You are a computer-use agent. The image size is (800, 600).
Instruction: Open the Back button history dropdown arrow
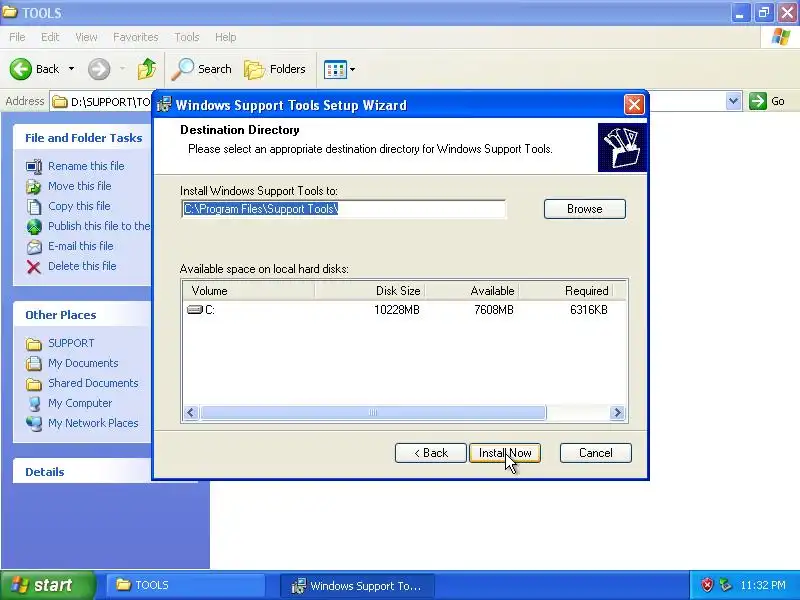(x=71, y=69)
